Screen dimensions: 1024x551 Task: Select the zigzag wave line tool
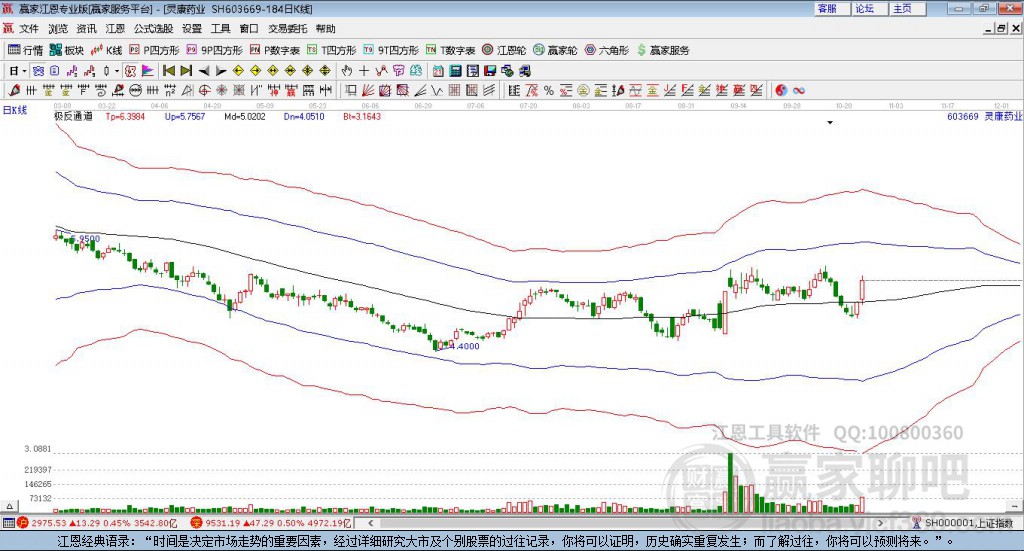click(x=437, y=91)
